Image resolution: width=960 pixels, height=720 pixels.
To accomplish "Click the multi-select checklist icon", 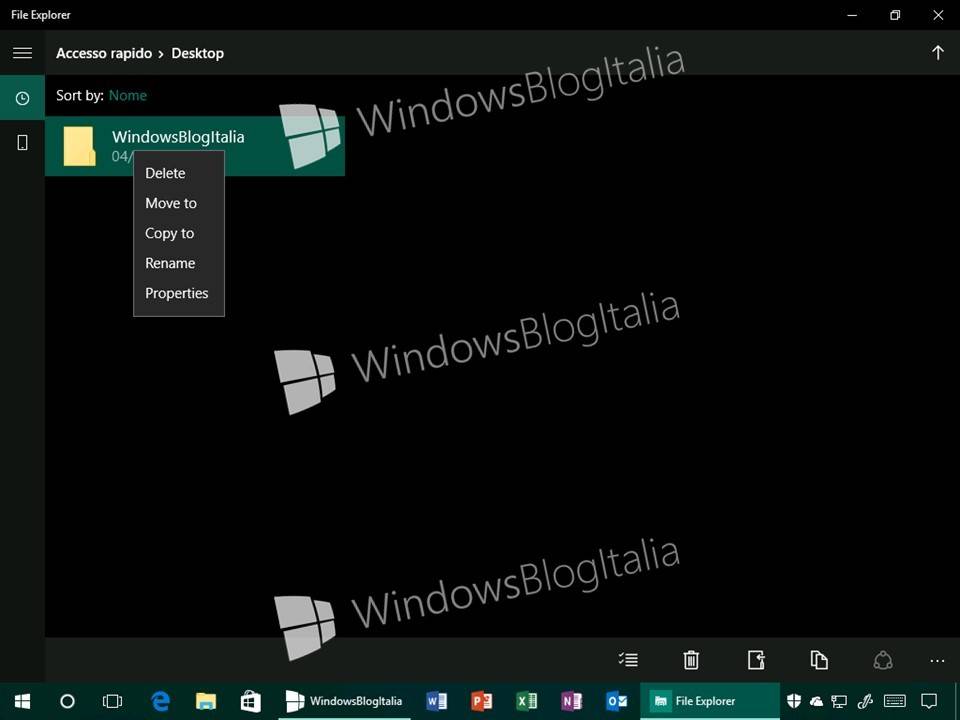I will [x=628, y=659].
